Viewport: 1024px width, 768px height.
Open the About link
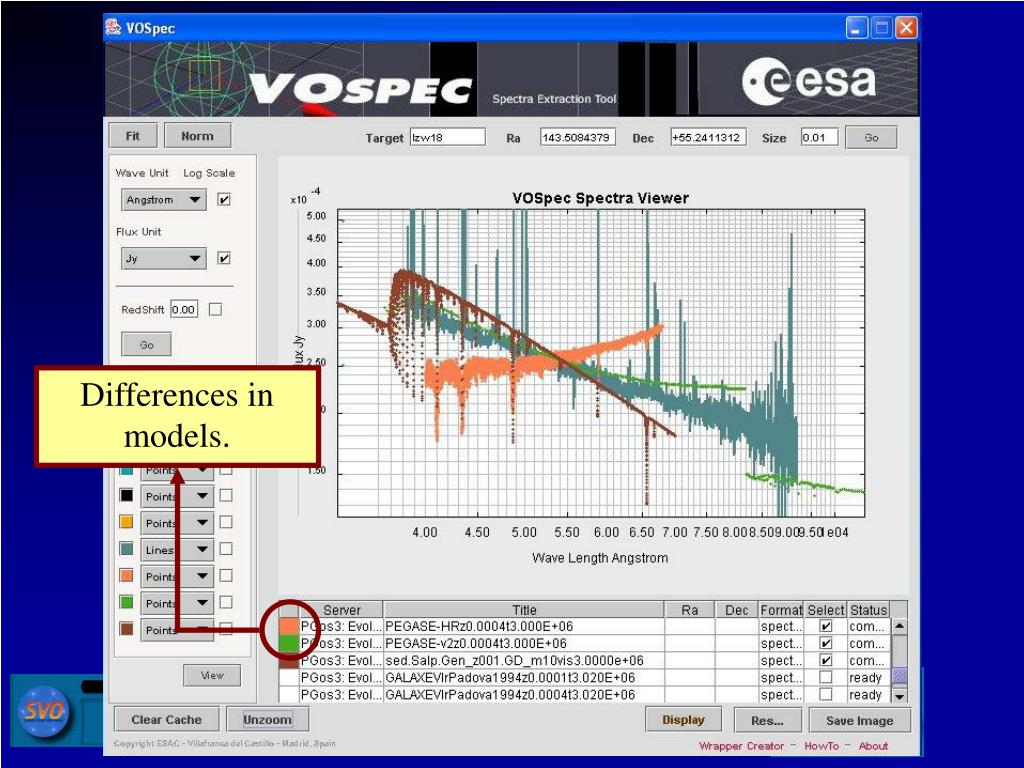coord(873,746)
